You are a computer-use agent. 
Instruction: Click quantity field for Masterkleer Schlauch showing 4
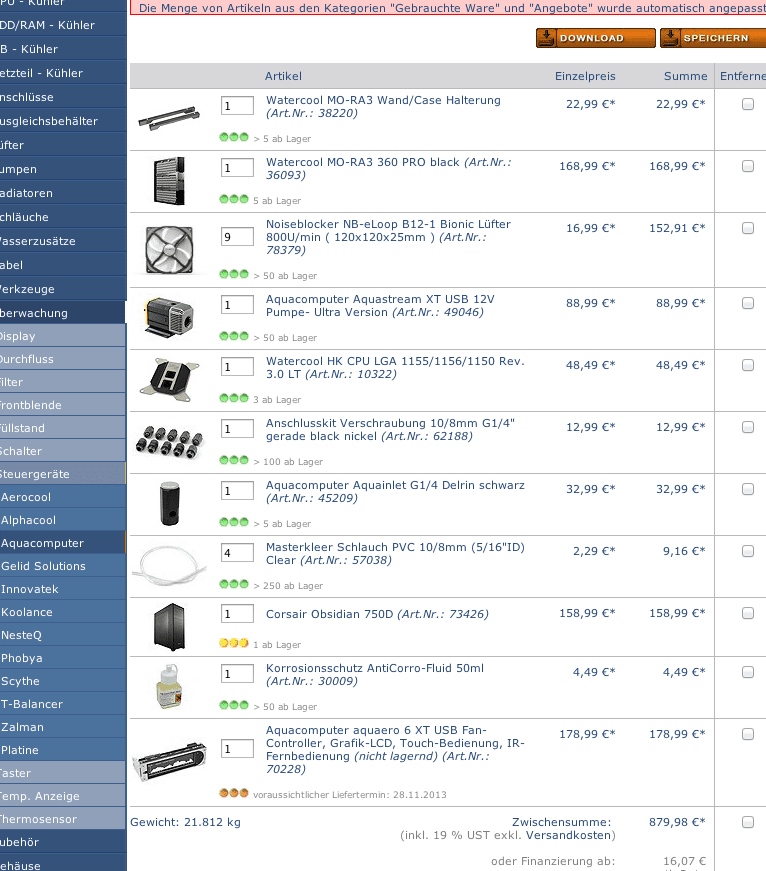[237, 553]
